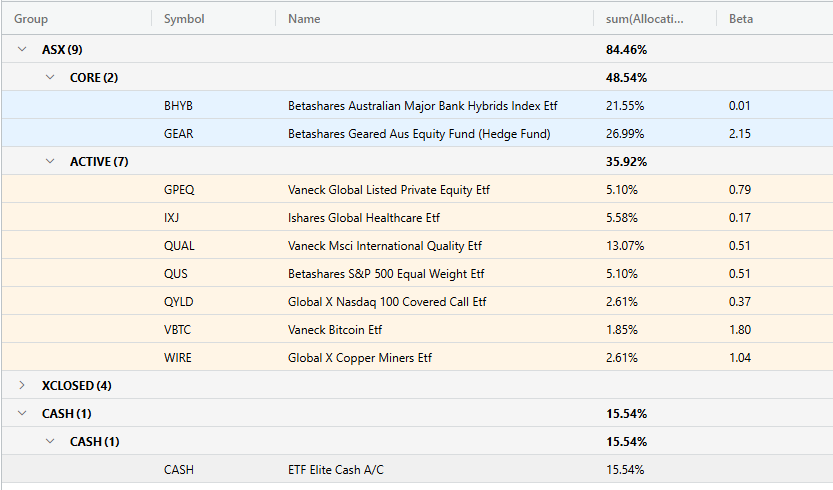
Task: Click the ASX total allocation 84.46%
Action: tap(626, 50)
